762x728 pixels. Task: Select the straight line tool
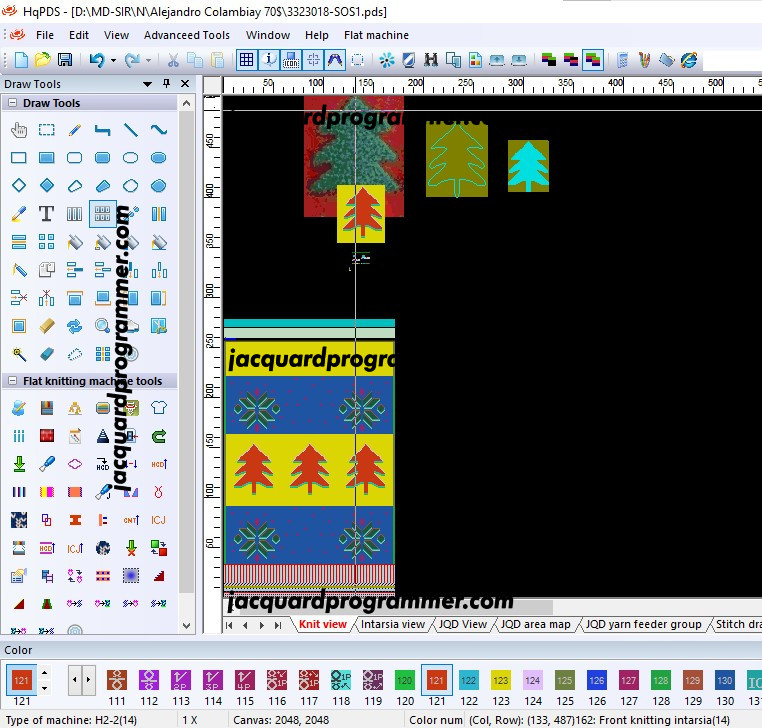point(131,130)
